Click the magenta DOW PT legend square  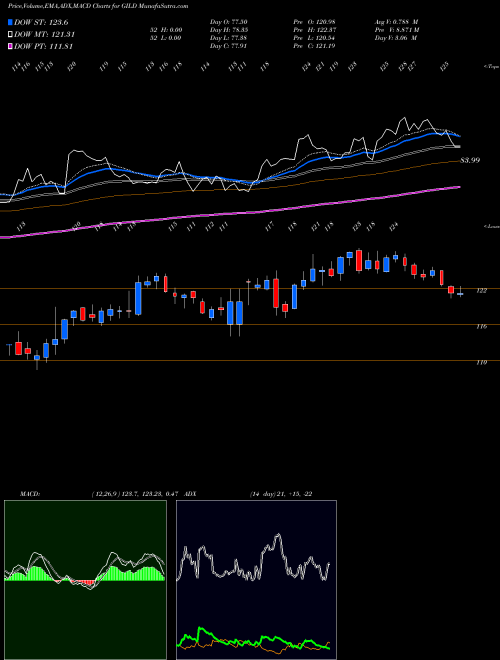[11, 46]
